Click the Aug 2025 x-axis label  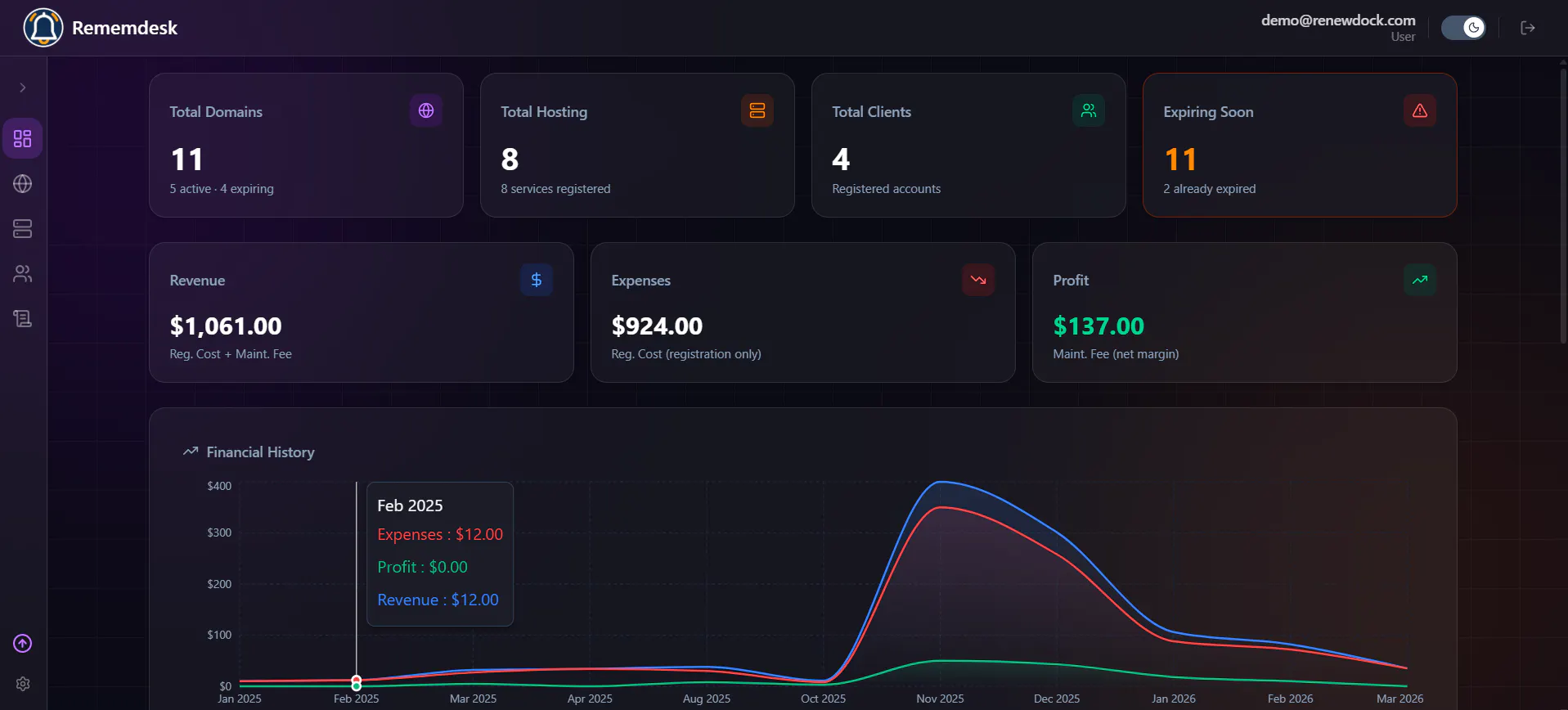click(706, 699)
